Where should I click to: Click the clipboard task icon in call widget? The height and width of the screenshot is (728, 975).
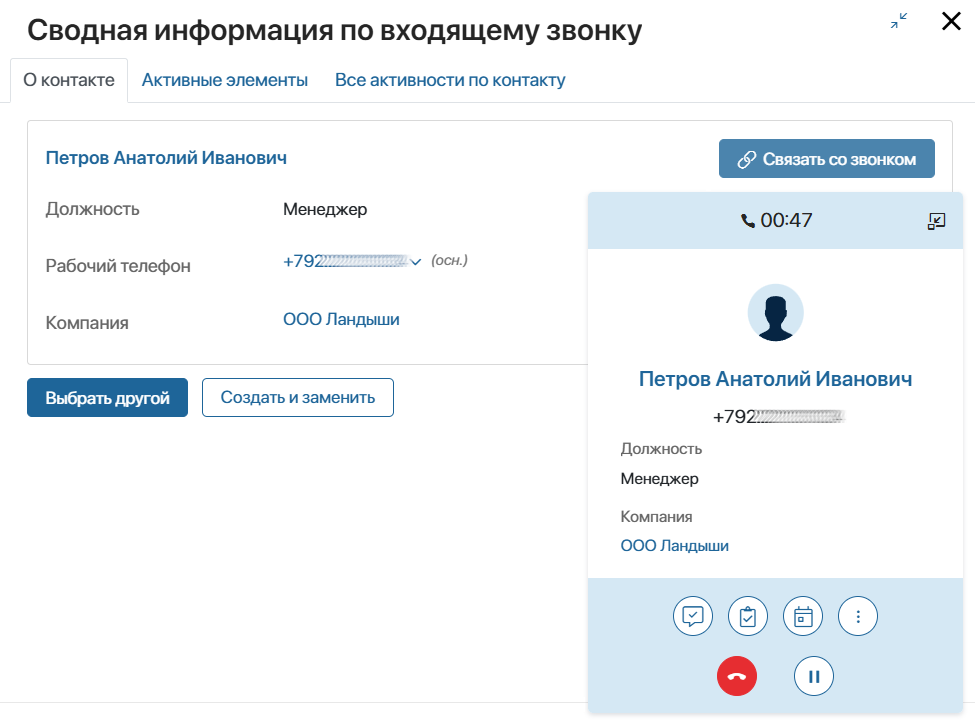pos(748,616)
